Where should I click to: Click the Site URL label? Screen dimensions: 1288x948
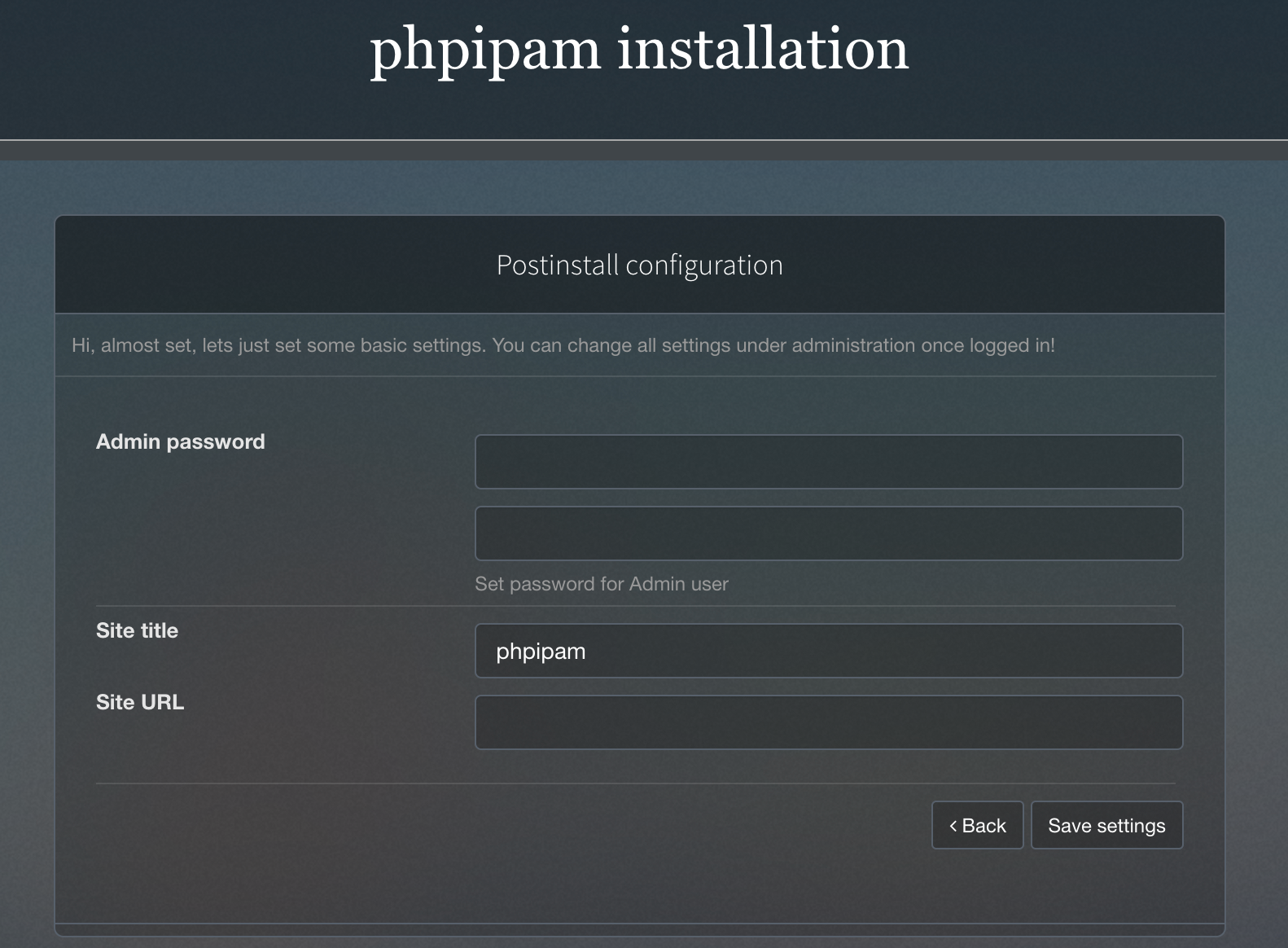pyautogui.click(x=140, y=702)
